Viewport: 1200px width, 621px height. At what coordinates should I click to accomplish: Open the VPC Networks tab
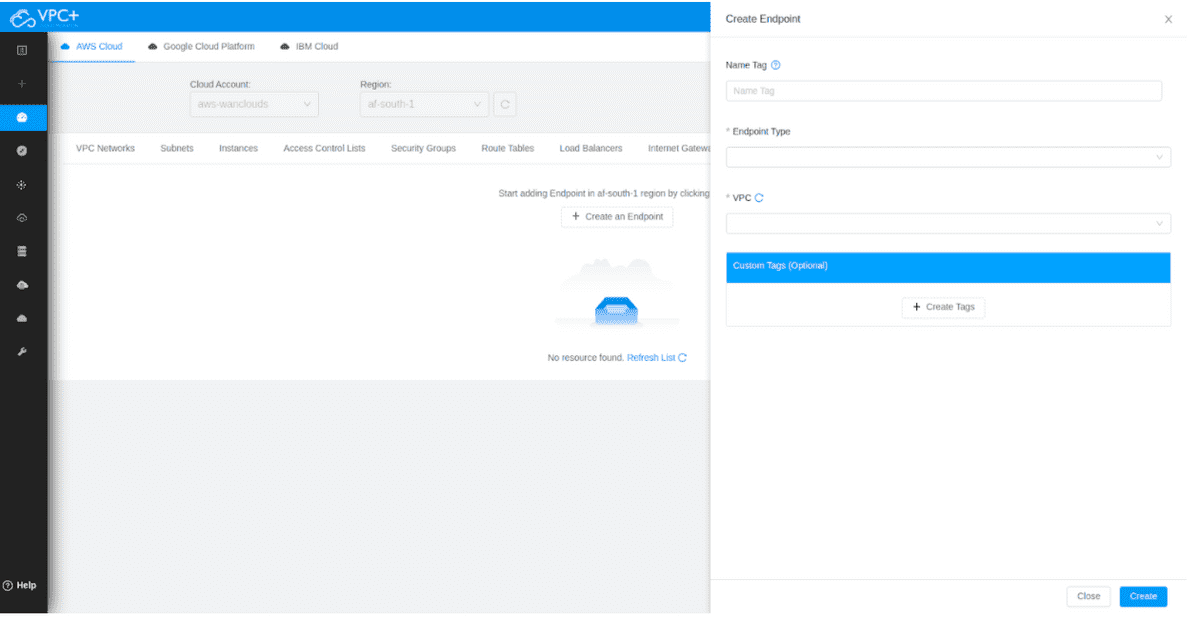coord(105,148)
